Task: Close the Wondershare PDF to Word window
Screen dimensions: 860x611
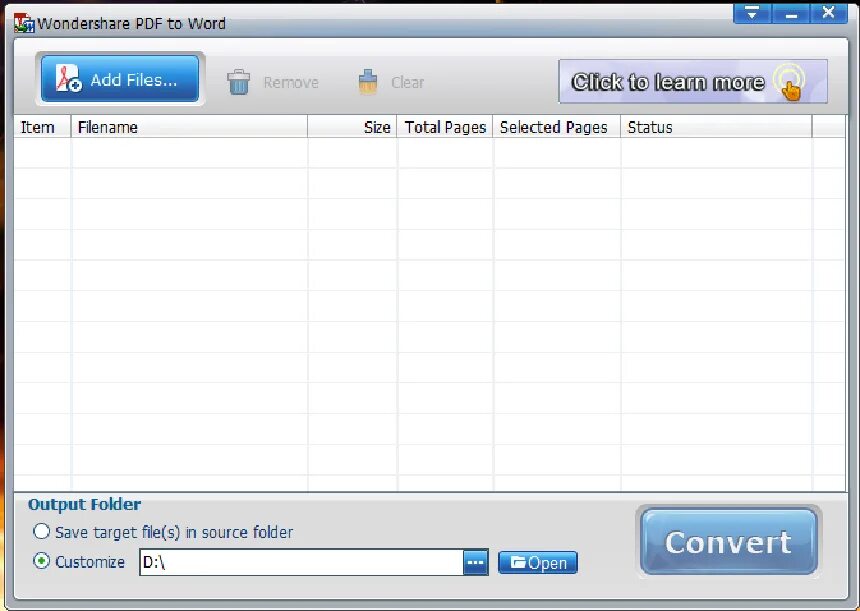Action: pyautogui.click(x=829, y=13)
